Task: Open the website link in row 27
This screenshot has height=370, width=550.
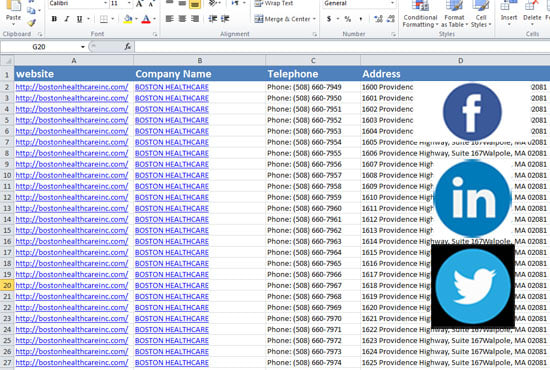Action: tap(72, 363)
